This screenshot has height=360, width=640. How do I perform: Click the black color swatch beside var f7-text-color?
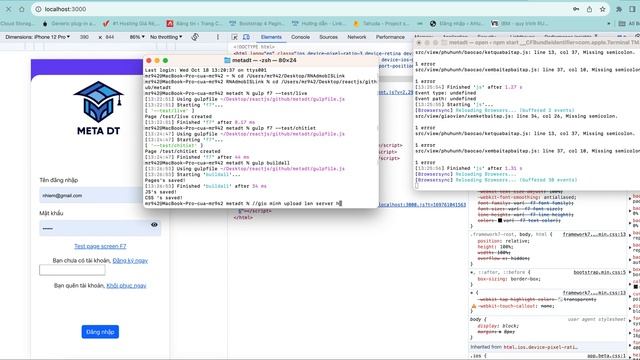coord(500,220)
